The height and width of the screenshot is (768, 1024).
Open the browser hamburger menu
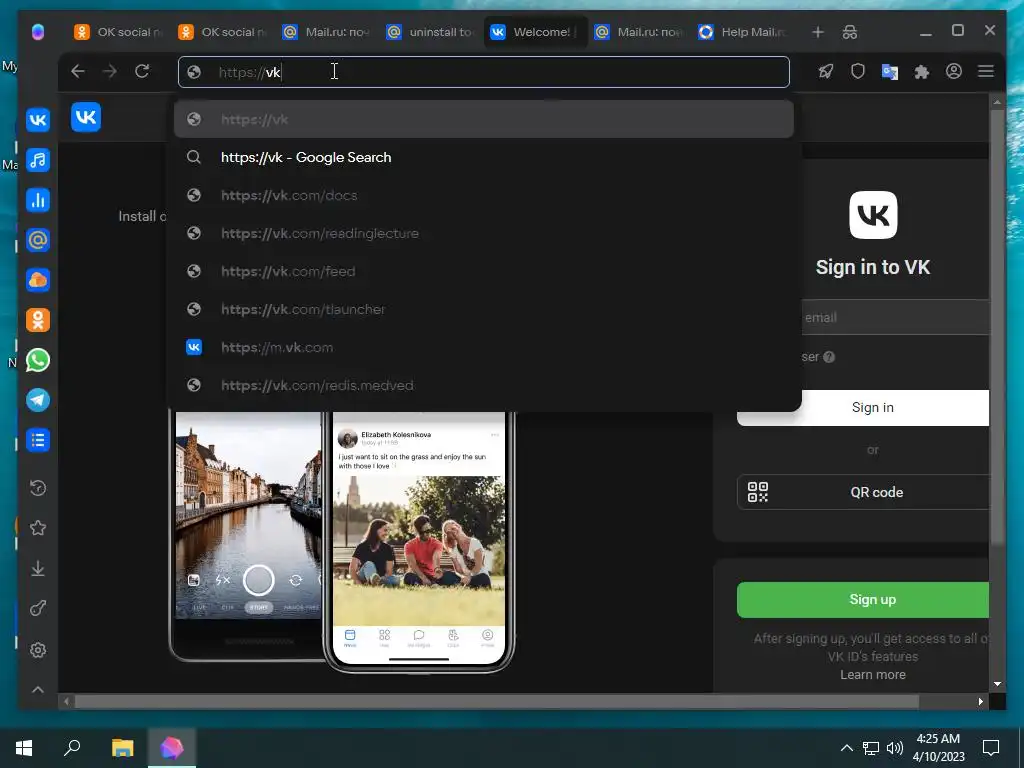[x=985, y=71]
